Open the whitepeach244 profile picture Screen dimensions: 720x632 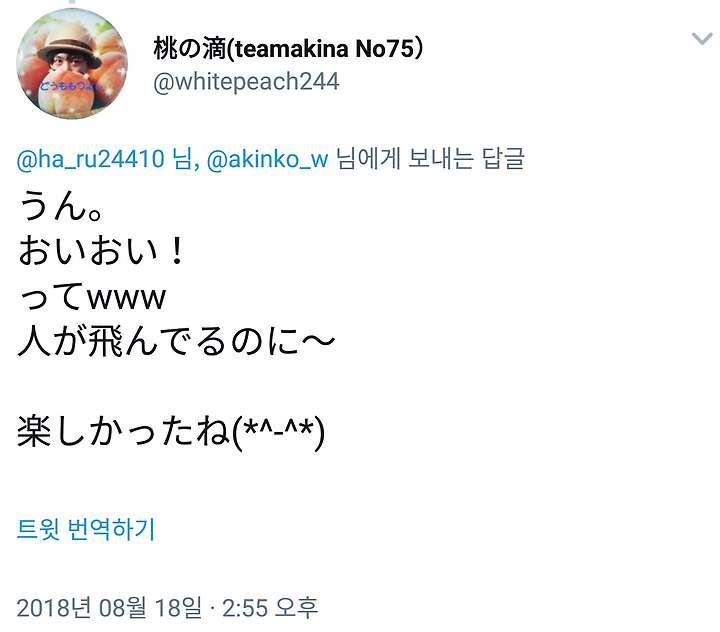[72, 64]
